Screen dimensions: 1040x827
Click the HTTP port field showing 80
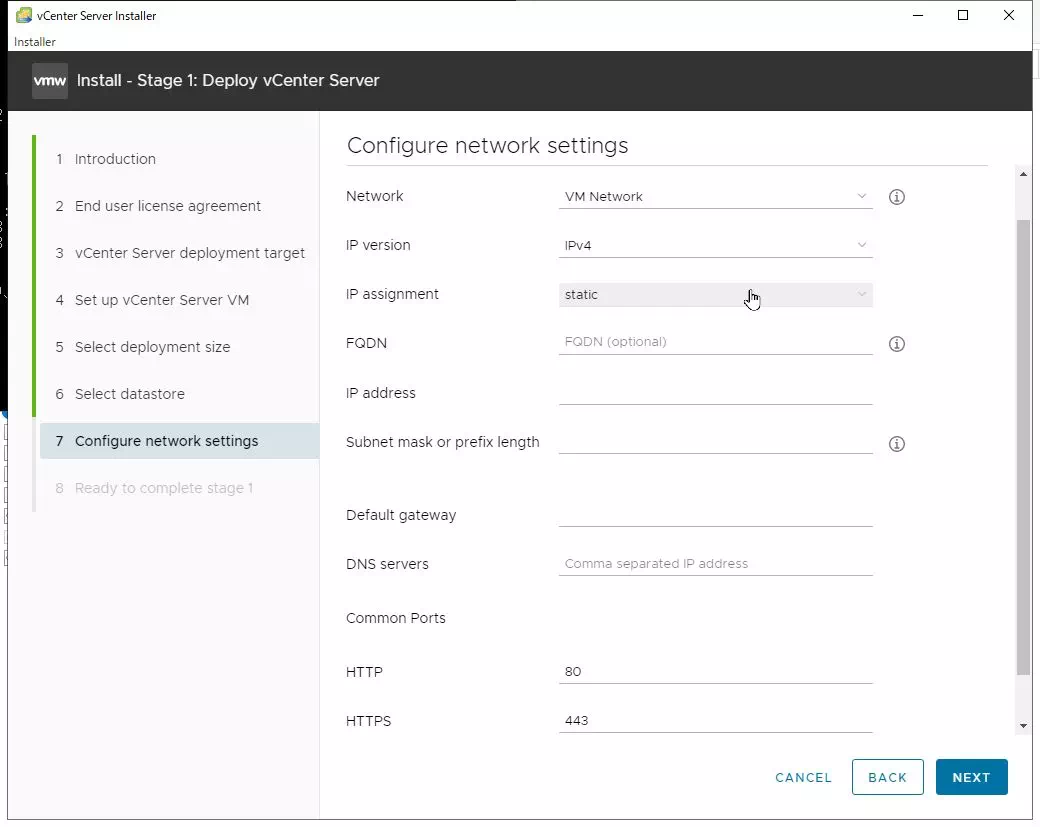715,672
